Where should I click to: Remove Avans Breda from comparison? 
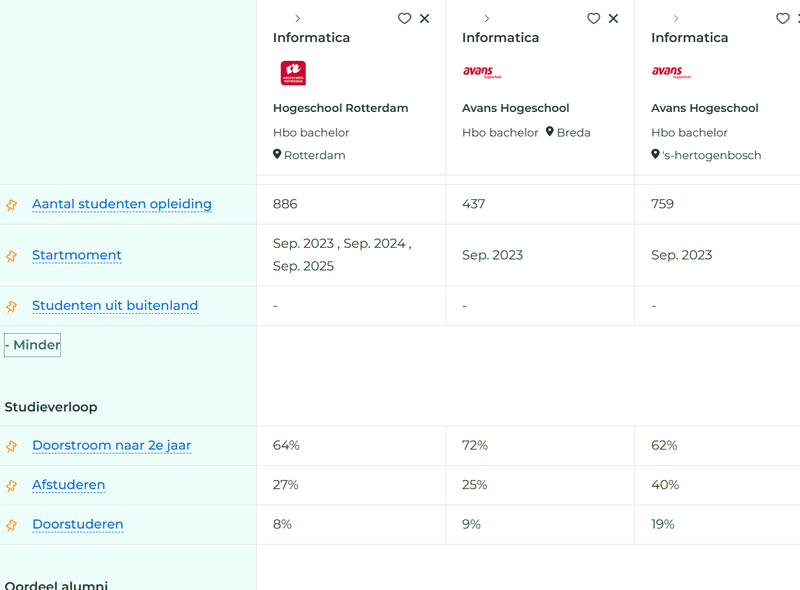(x=614, y=19)
